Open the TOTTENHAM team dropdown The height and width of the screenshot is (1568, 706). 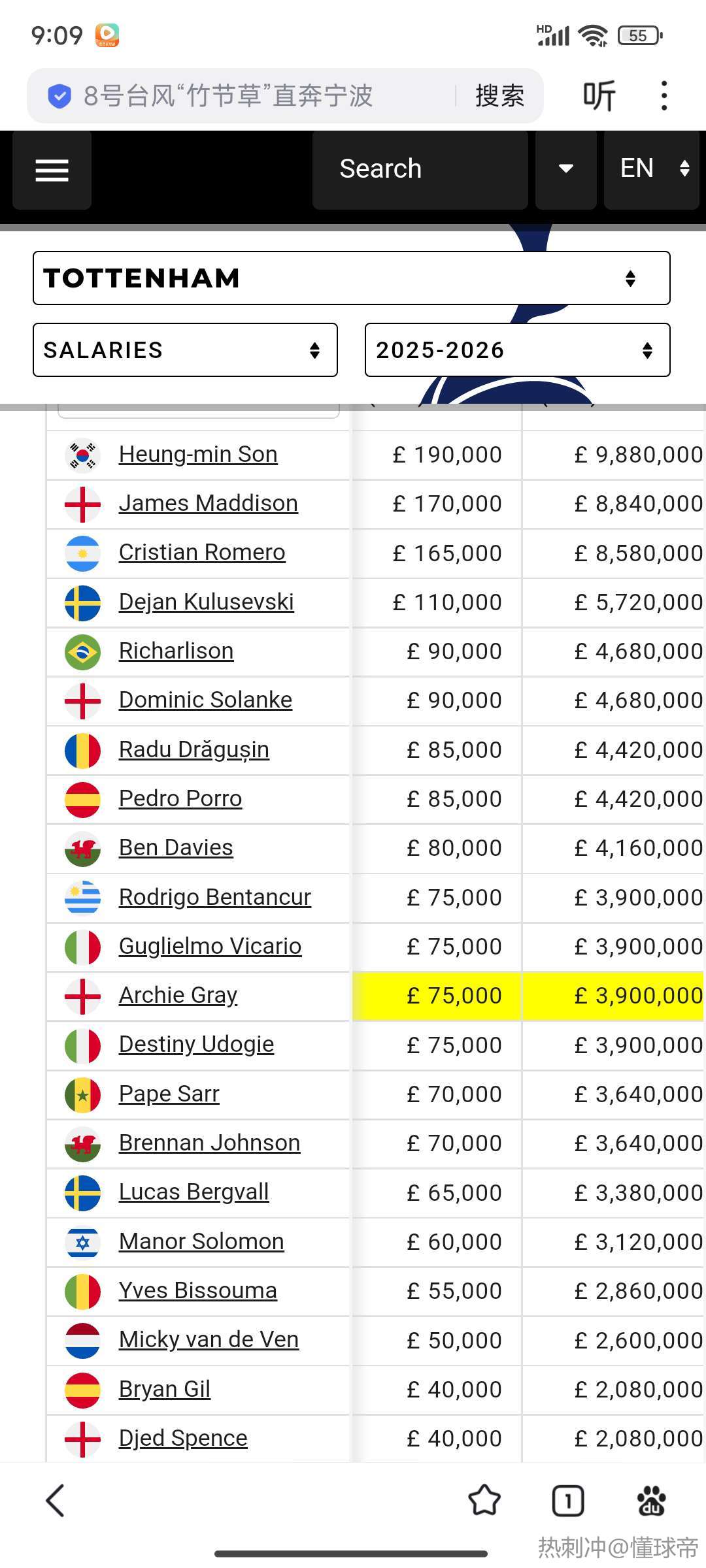352,278
